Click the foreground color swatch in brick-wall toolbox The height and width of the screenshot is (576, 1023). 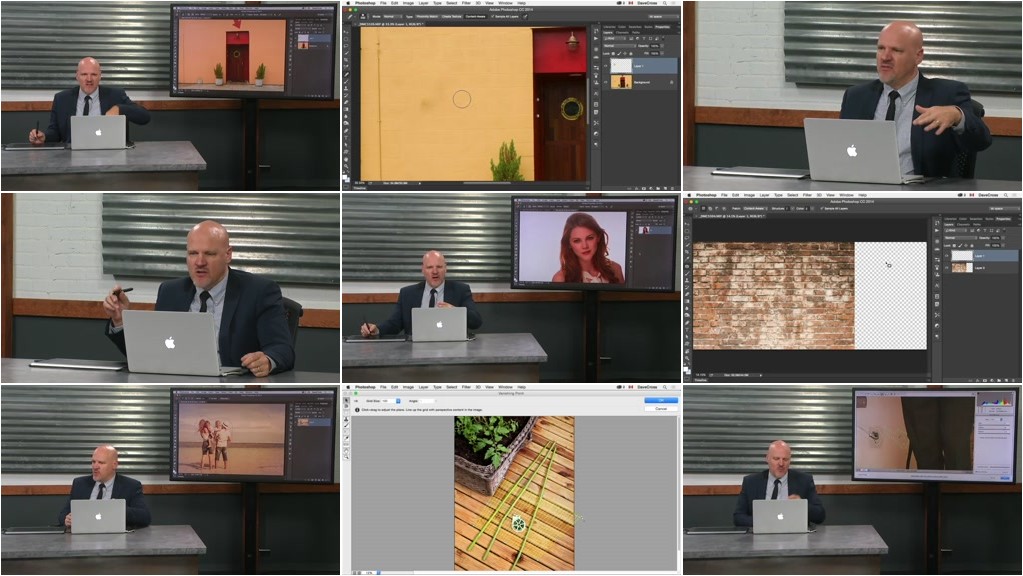coord(685,369)
